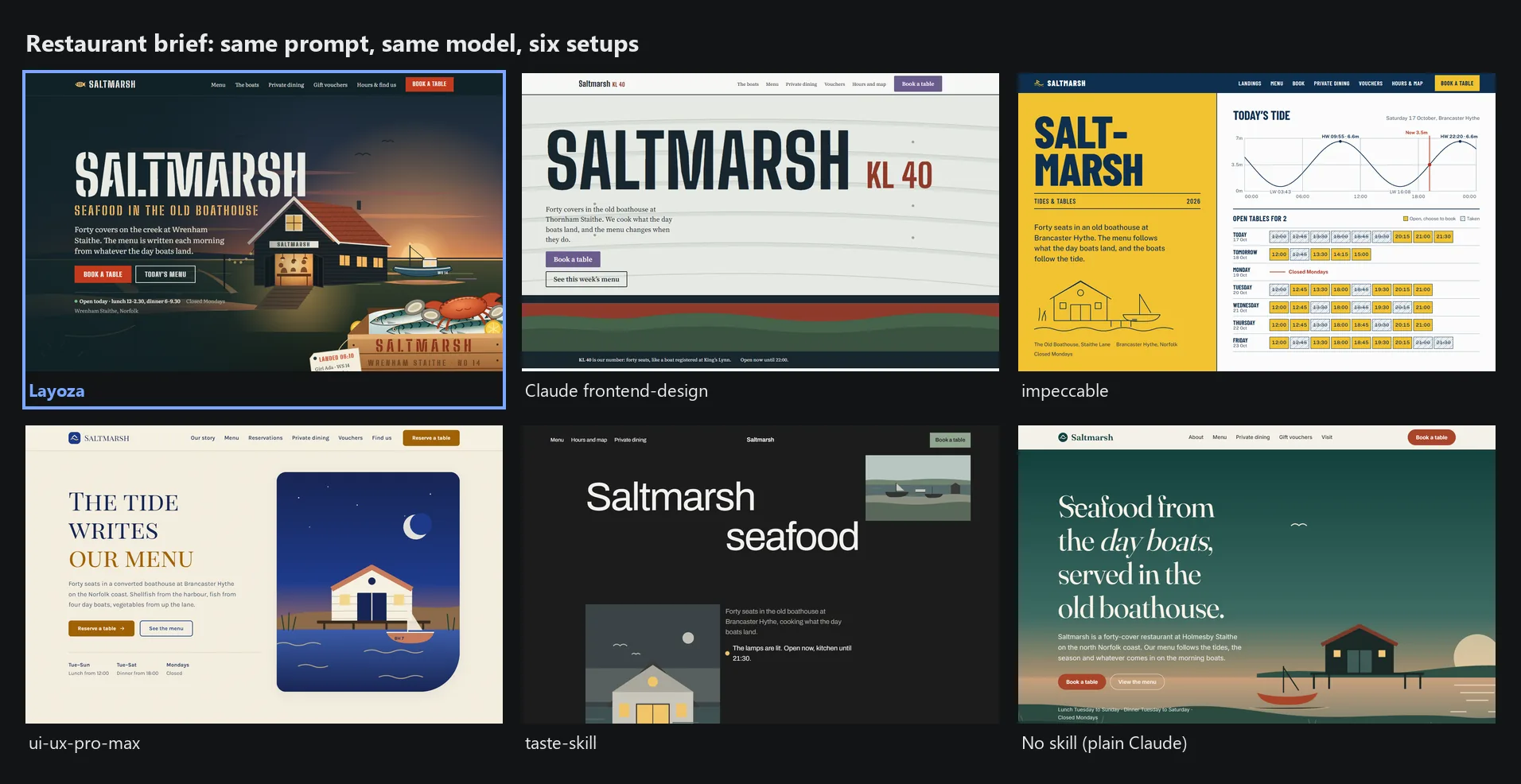This screenshot has width=1521, height=784.
Task: Click the wave logo icon in impeccable mockup header
Action: pyautogui.click(x=1039, y=83)
